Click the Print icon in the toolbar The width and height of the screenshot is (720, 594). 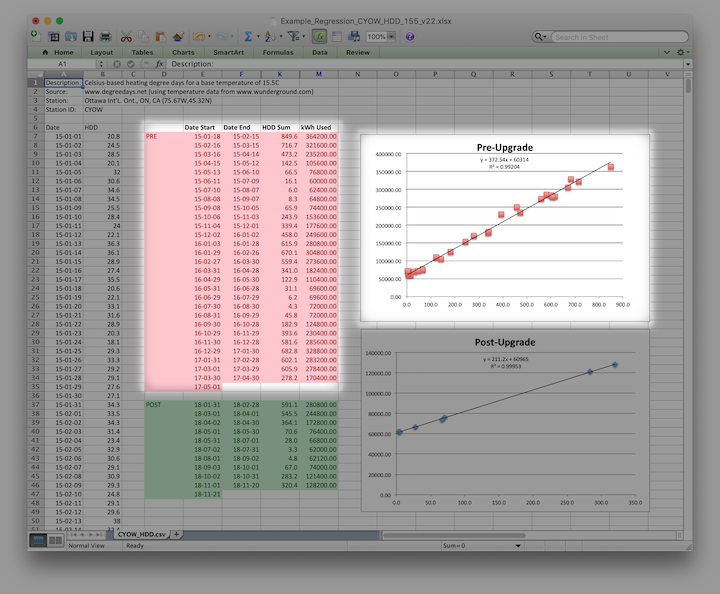[x=105, y=37]
